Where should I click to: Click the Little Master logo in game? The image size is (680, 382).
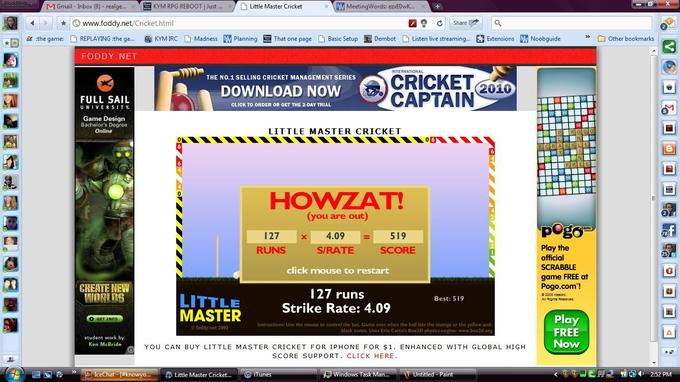tap(210, 308)
